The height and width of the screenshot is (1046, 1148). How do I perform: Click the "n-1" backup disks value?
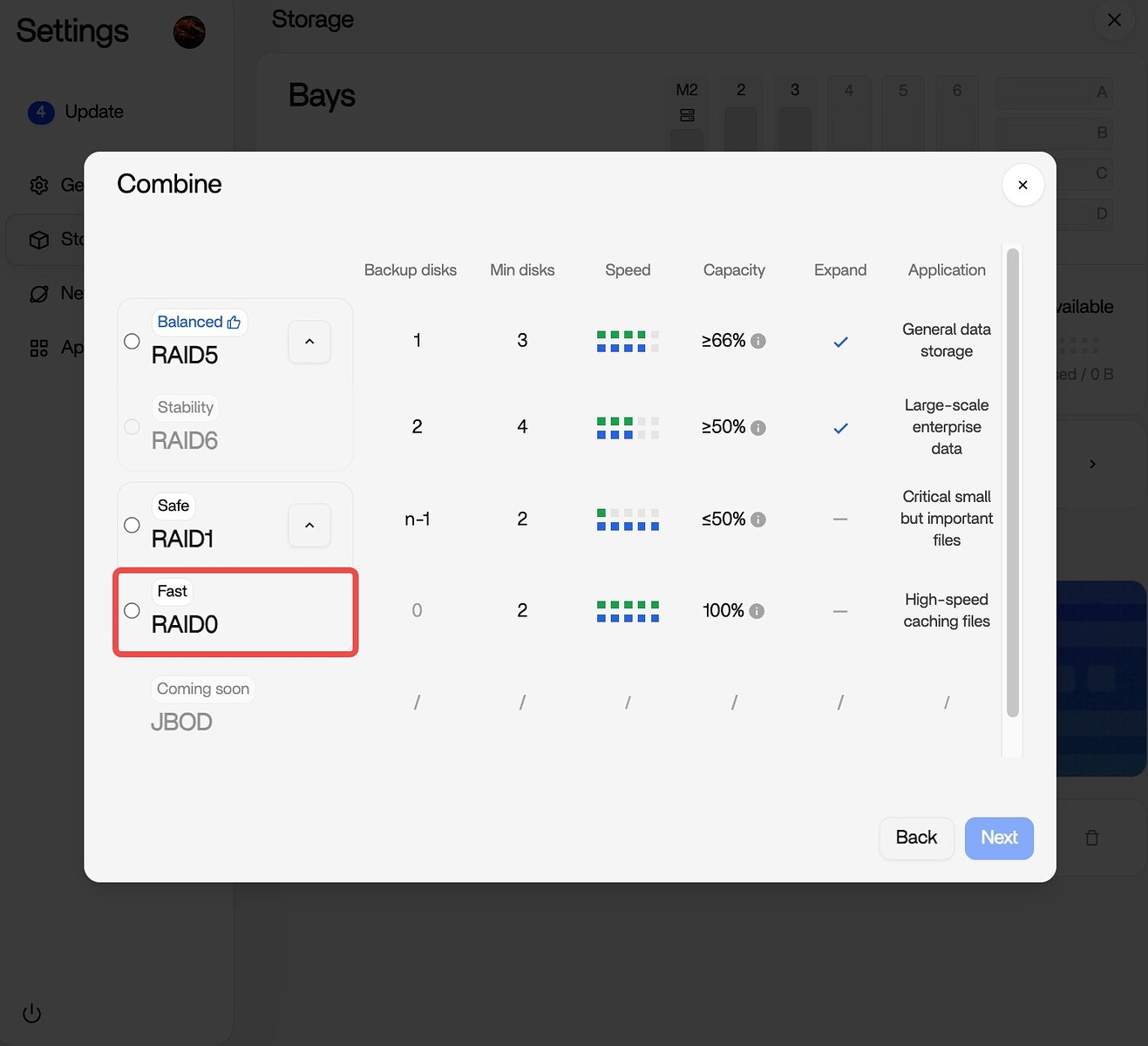tap(418, 520)
